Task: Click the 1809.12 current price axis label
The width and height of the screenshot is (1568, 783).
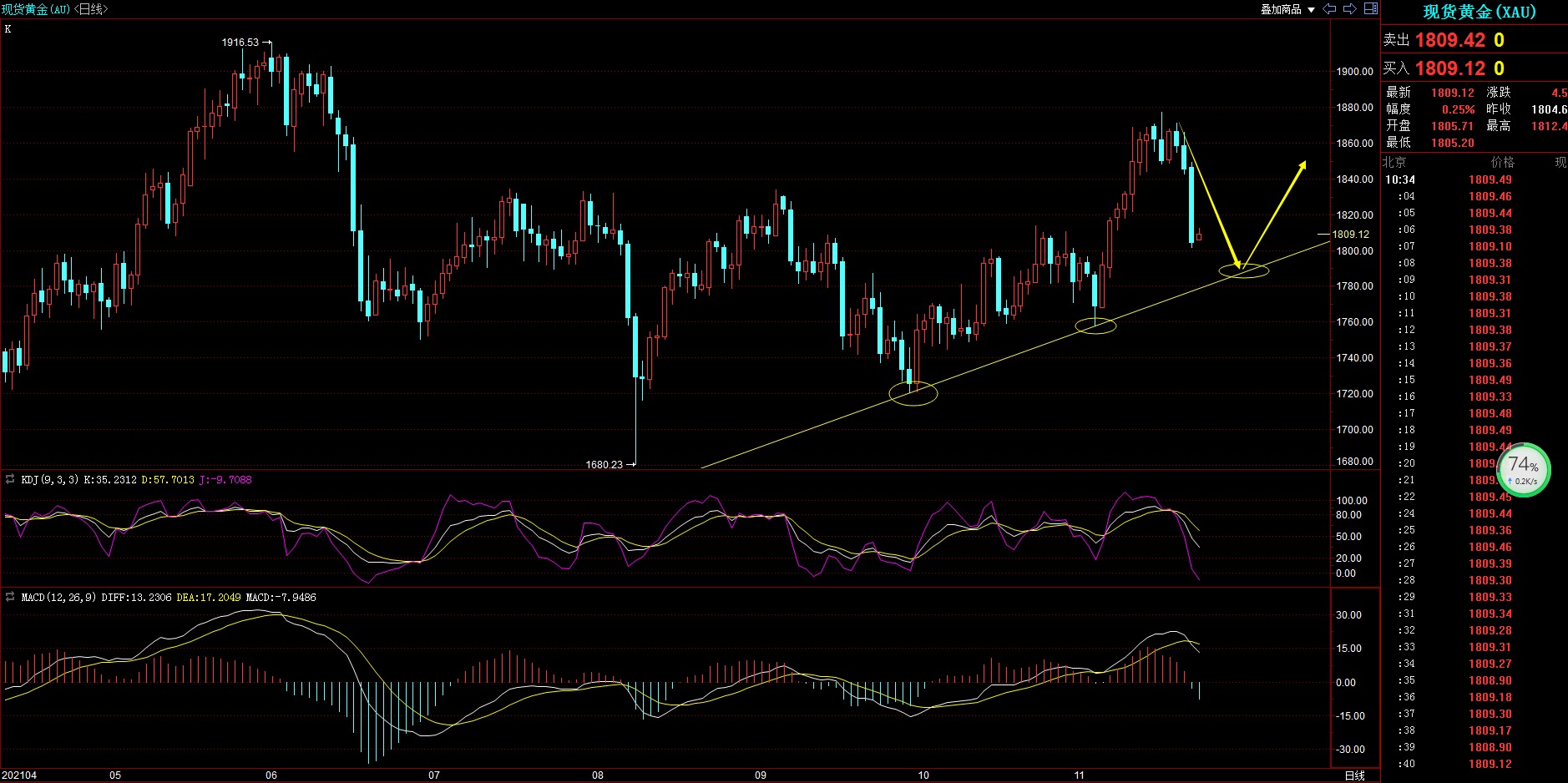Action: tap(1351, 235)
